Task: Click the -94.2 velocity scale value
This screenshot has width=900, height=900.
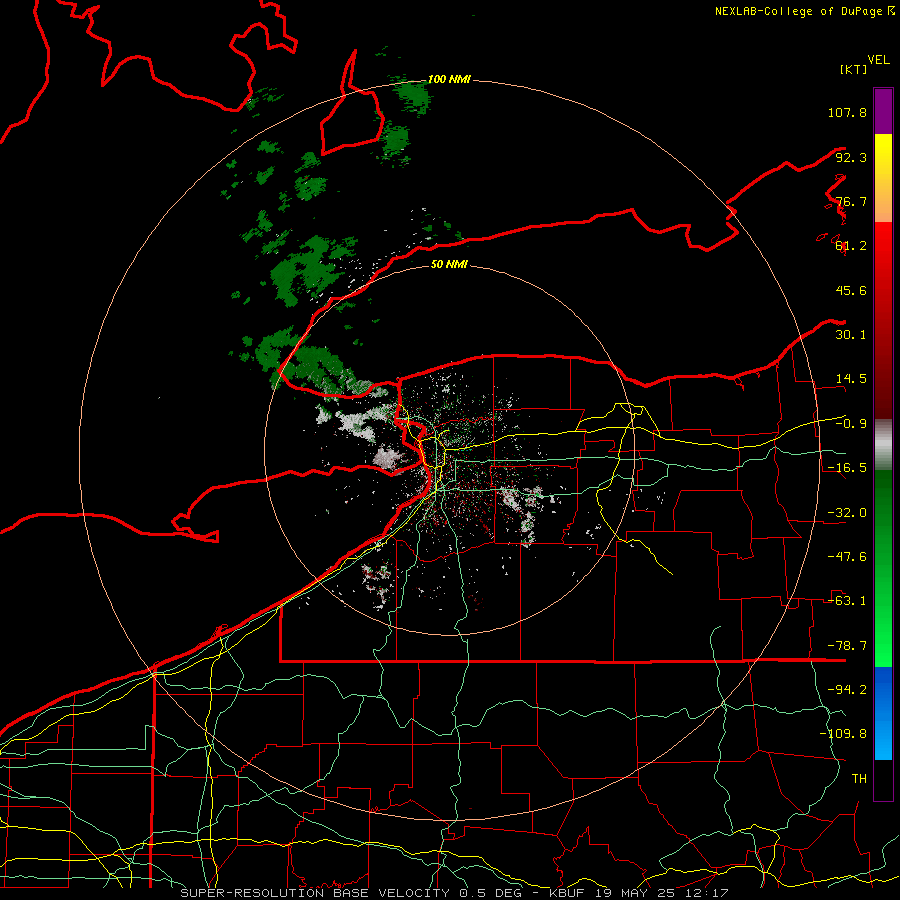Action: pyautogui.click(x=847, y=690)
